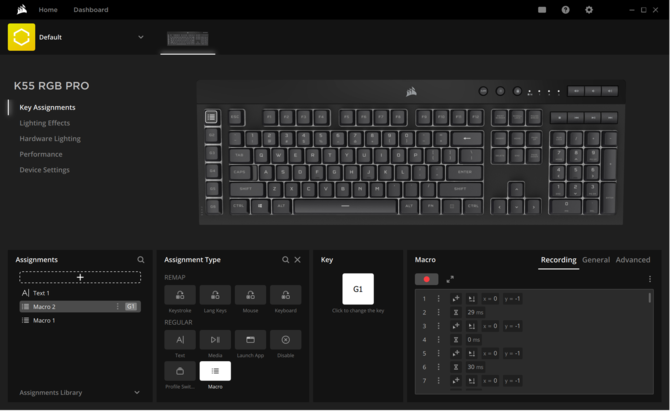Select the ENTER key on keyboard image

(464, 172)
